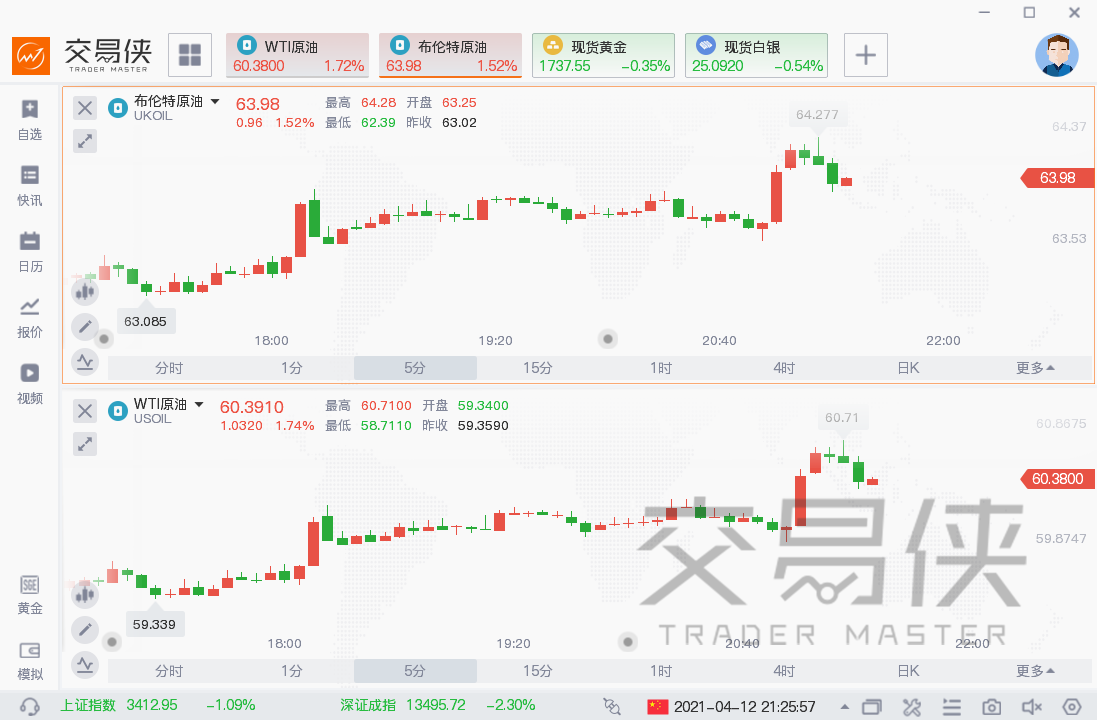Screen dimensions: 1097x720
Task: Choose 15分 timeframe in 布伦特原油 chart
Action: (538, 368)
